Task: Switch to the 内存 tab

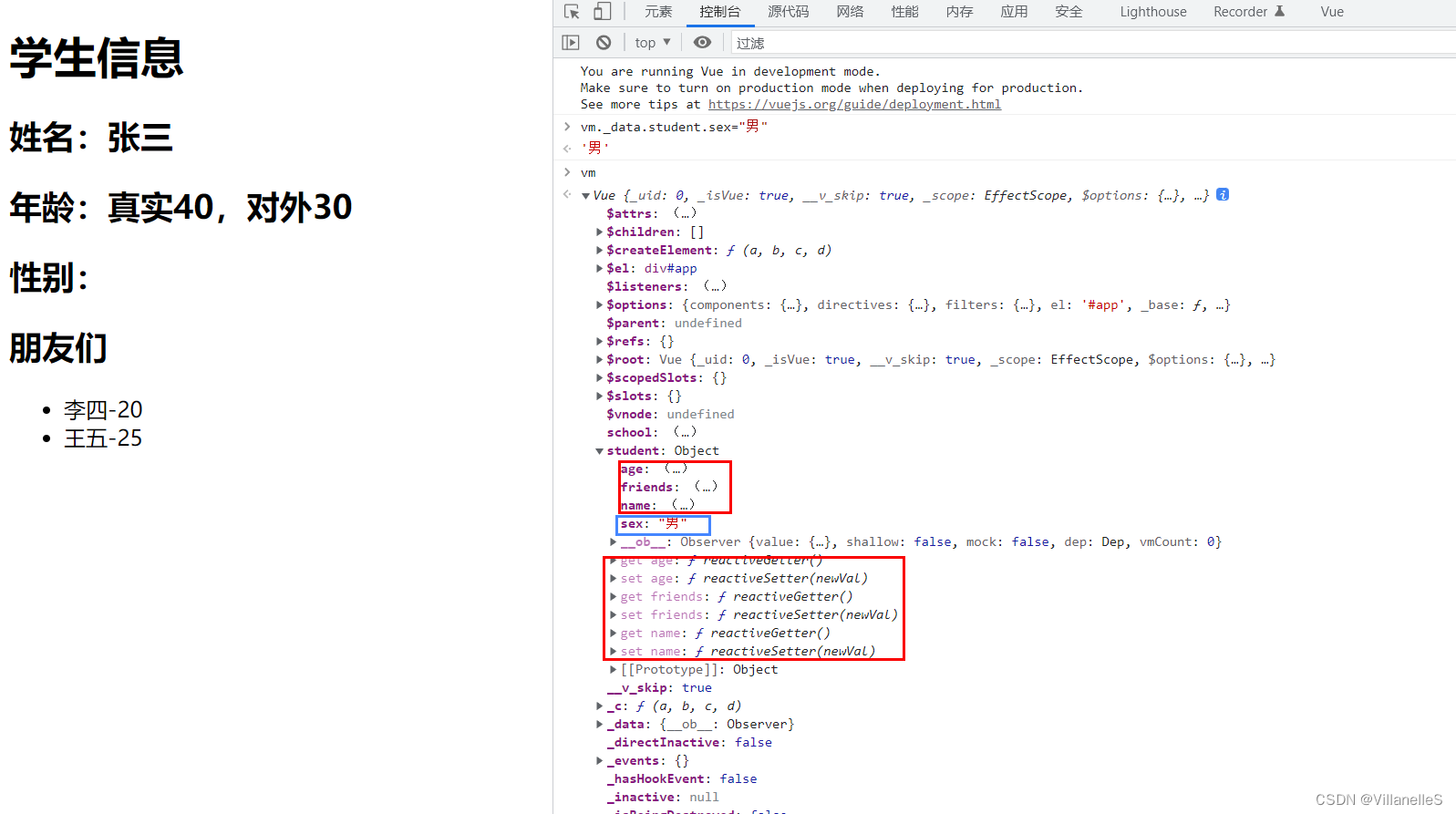Action: (959, 12)
